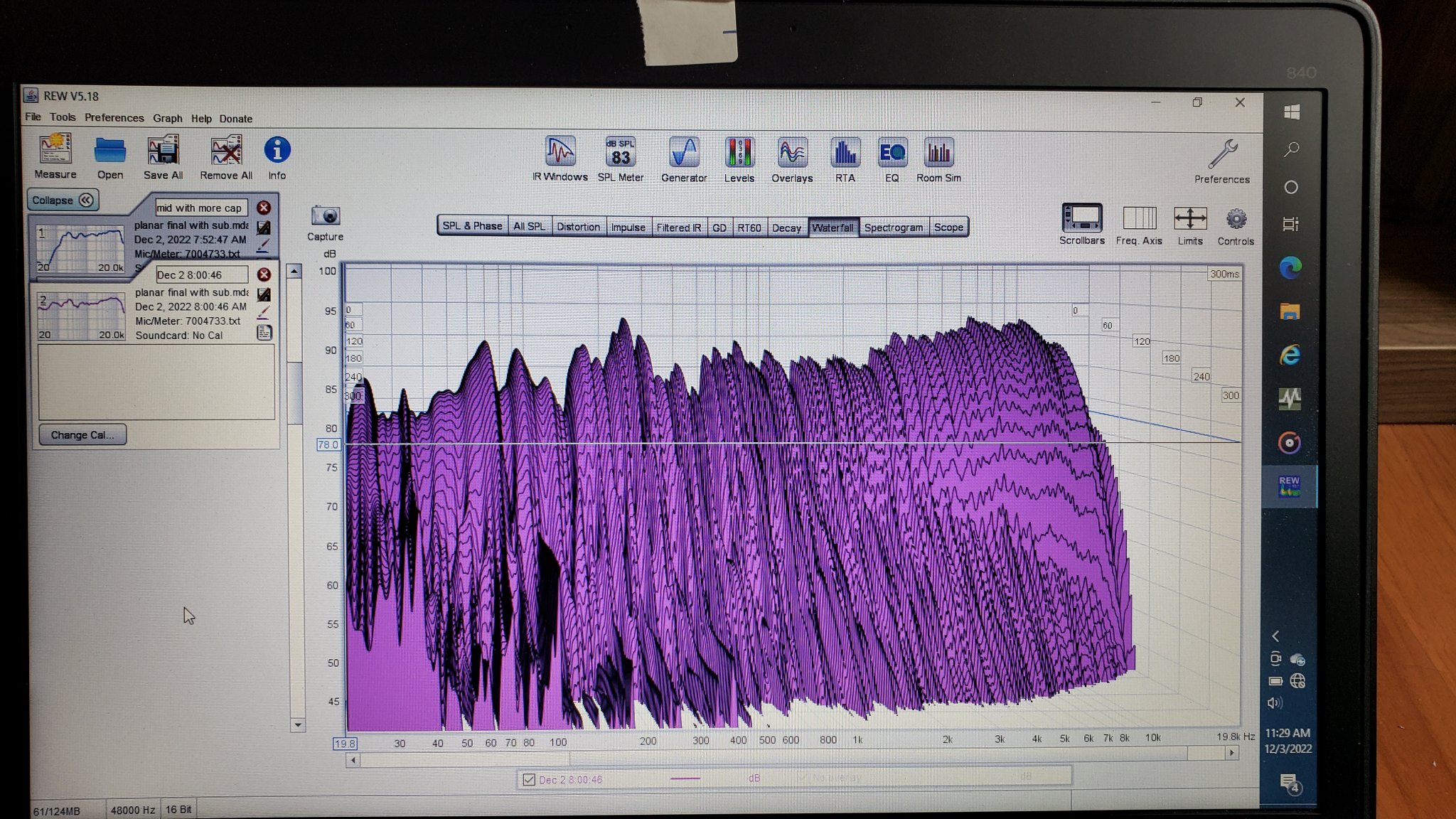Change trace colour icon for measurement 2

[x=263, y=312]
